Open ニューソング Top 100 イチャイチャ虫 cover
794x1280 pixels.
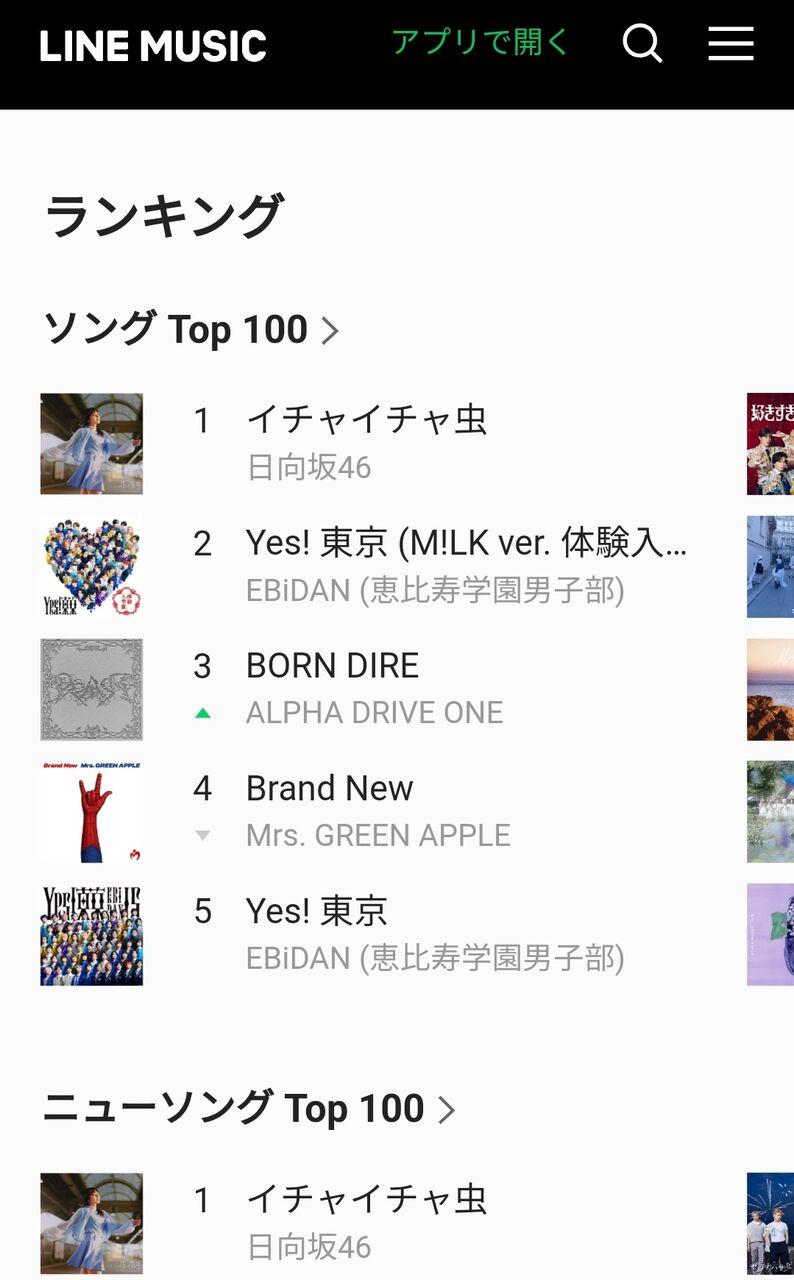pos(92,1224)
